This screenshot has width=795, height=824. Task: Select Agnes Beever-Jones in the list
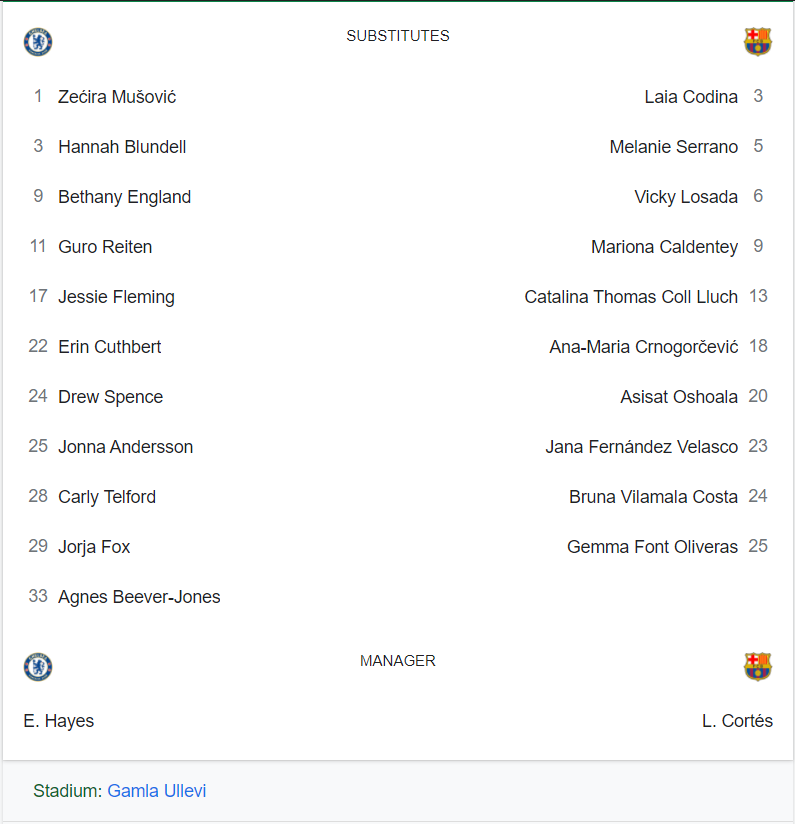click(139, 597)
